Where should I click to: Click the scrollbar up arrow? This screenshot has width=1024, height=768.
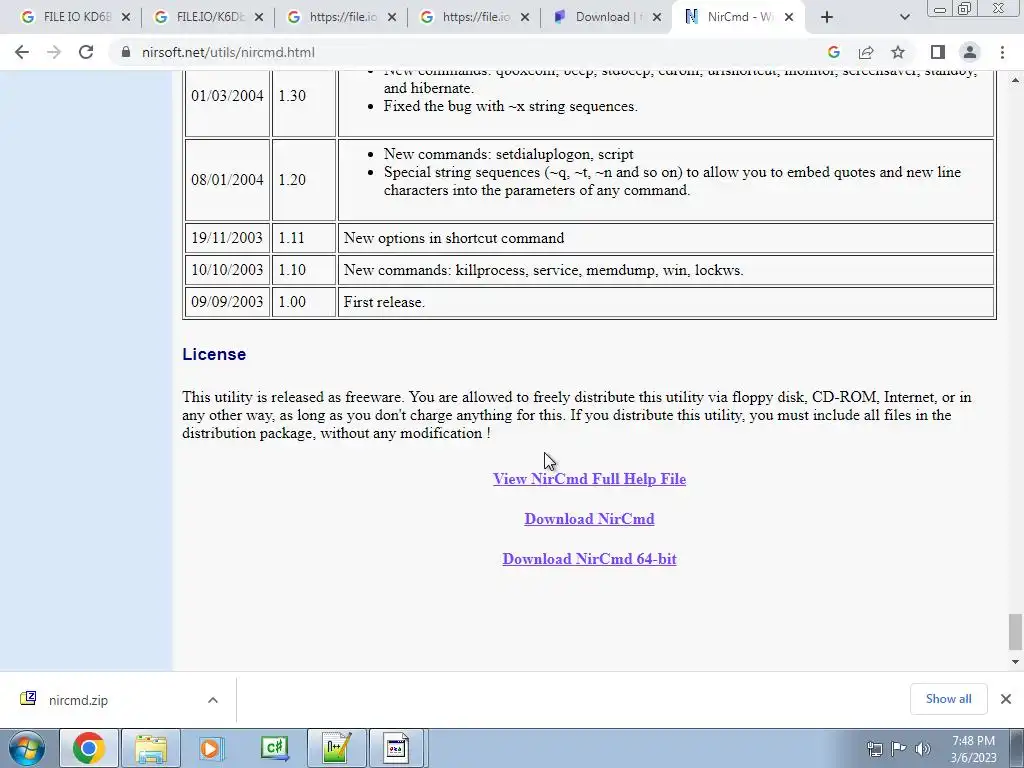[x=1015, y=80]
